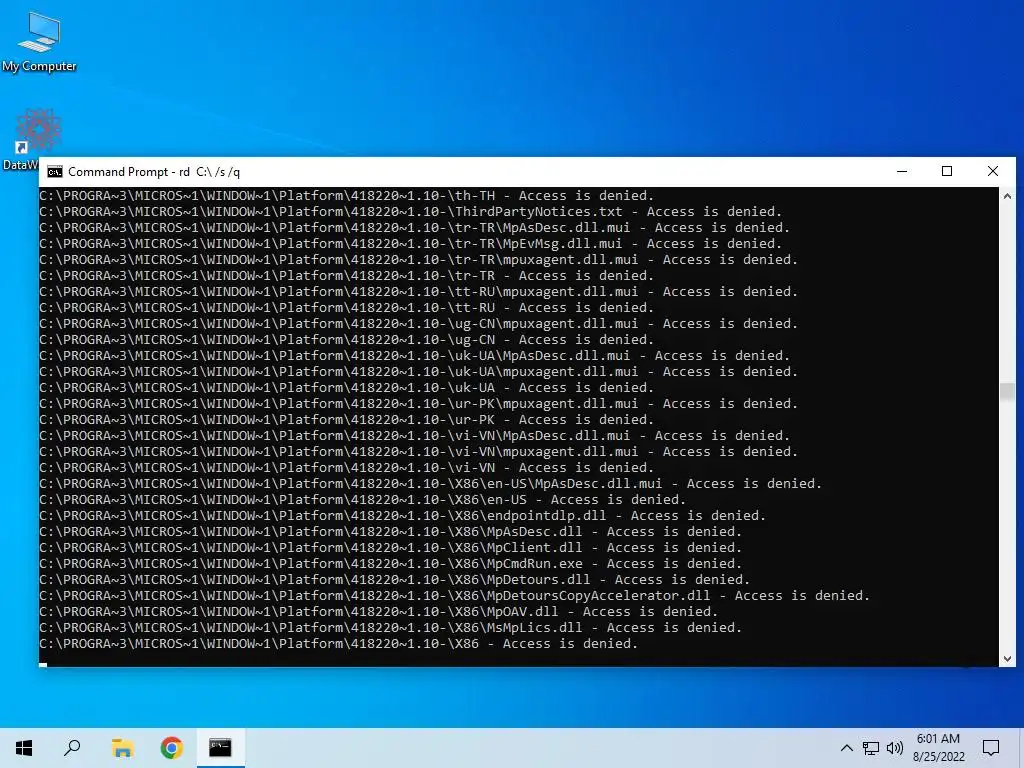Image resolution: width=1024 pixels, height=768 pixels.
Task: Click the MpDetoursCopyAccelerator.dll line
Action: point(455,596)
